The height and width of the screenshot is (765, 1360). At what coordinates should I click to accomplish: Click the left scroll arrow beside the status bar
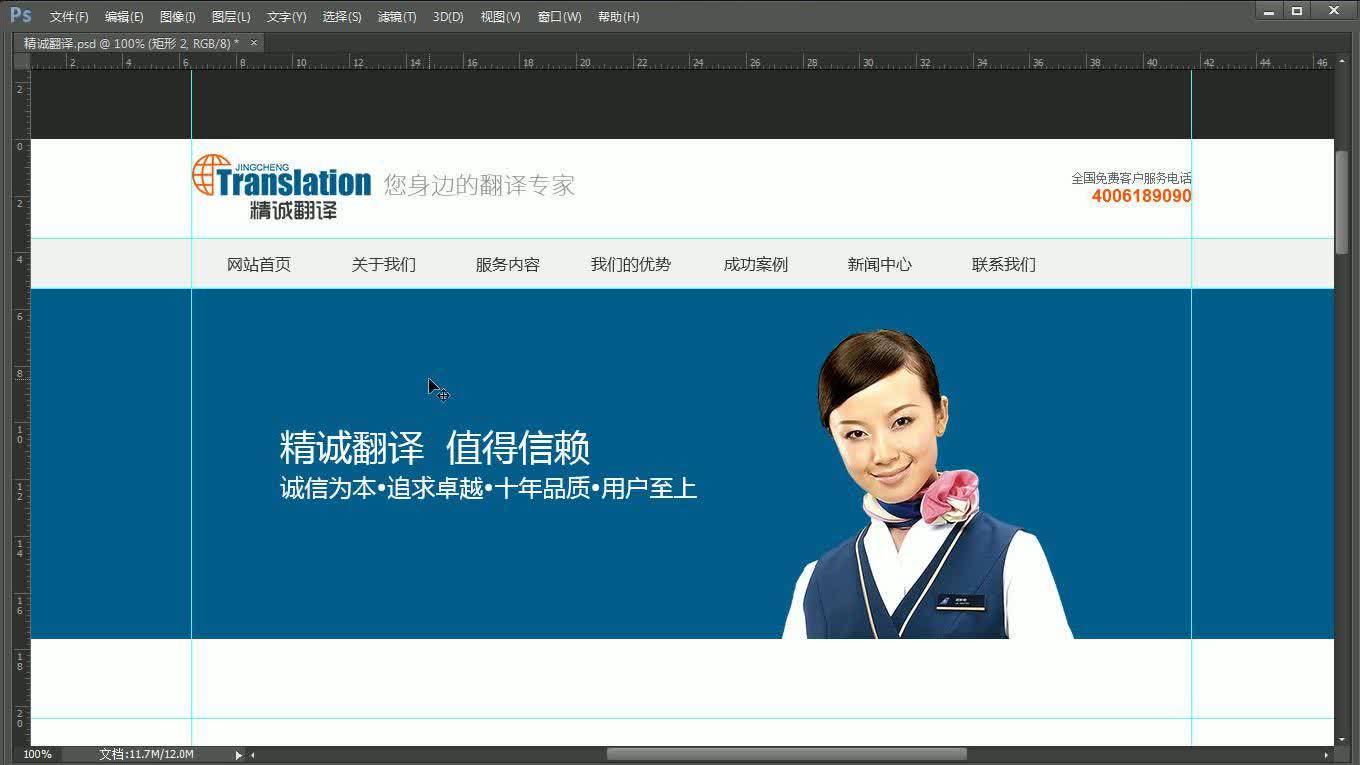(x=251, y=754)
